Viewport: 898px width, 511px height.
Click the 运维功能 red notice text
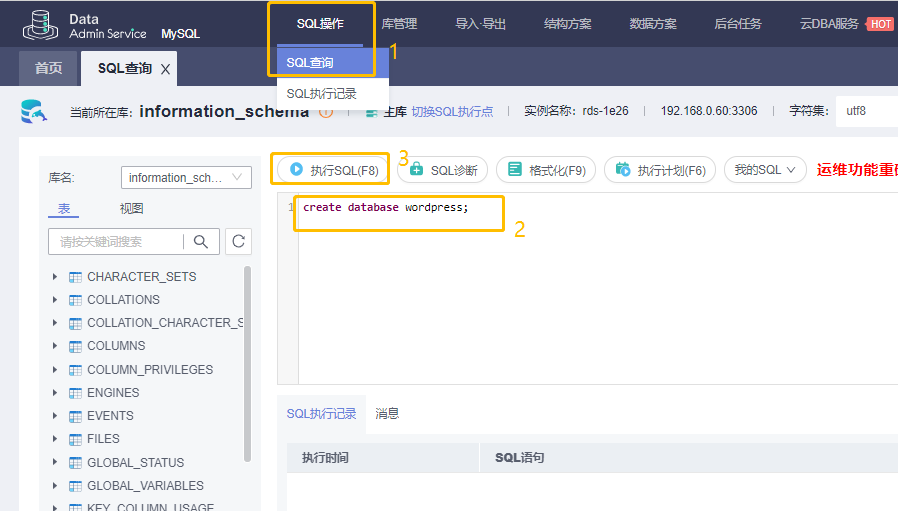857,170
